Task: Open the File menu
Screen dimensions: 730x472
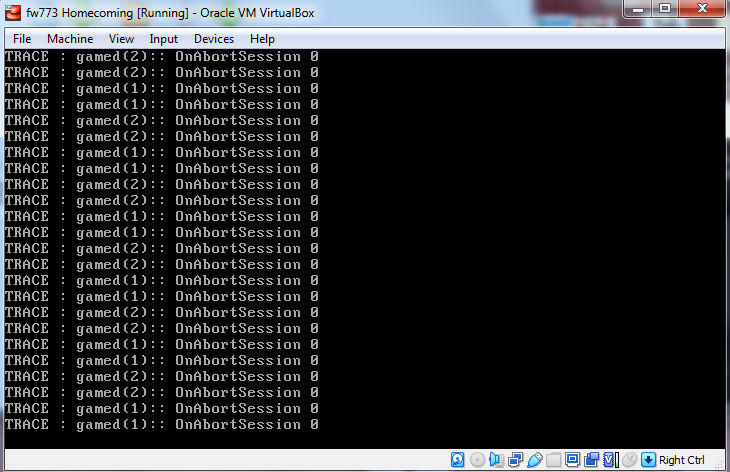Action: click(22, 39)
